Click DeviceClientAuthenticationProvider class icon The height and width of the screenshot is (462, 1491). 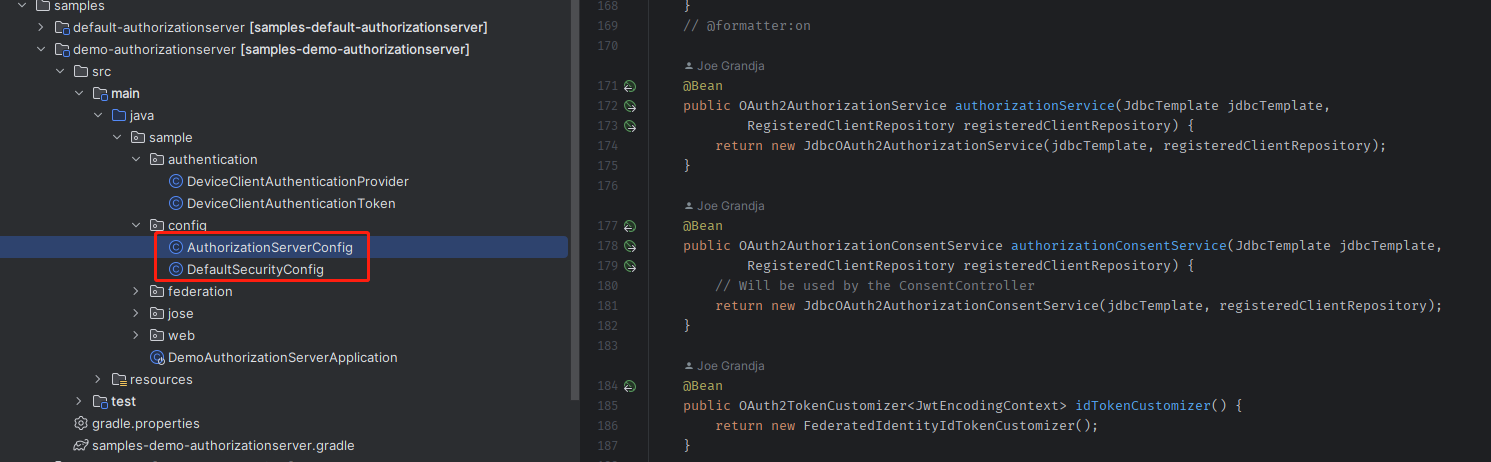[x=176, y=181]
